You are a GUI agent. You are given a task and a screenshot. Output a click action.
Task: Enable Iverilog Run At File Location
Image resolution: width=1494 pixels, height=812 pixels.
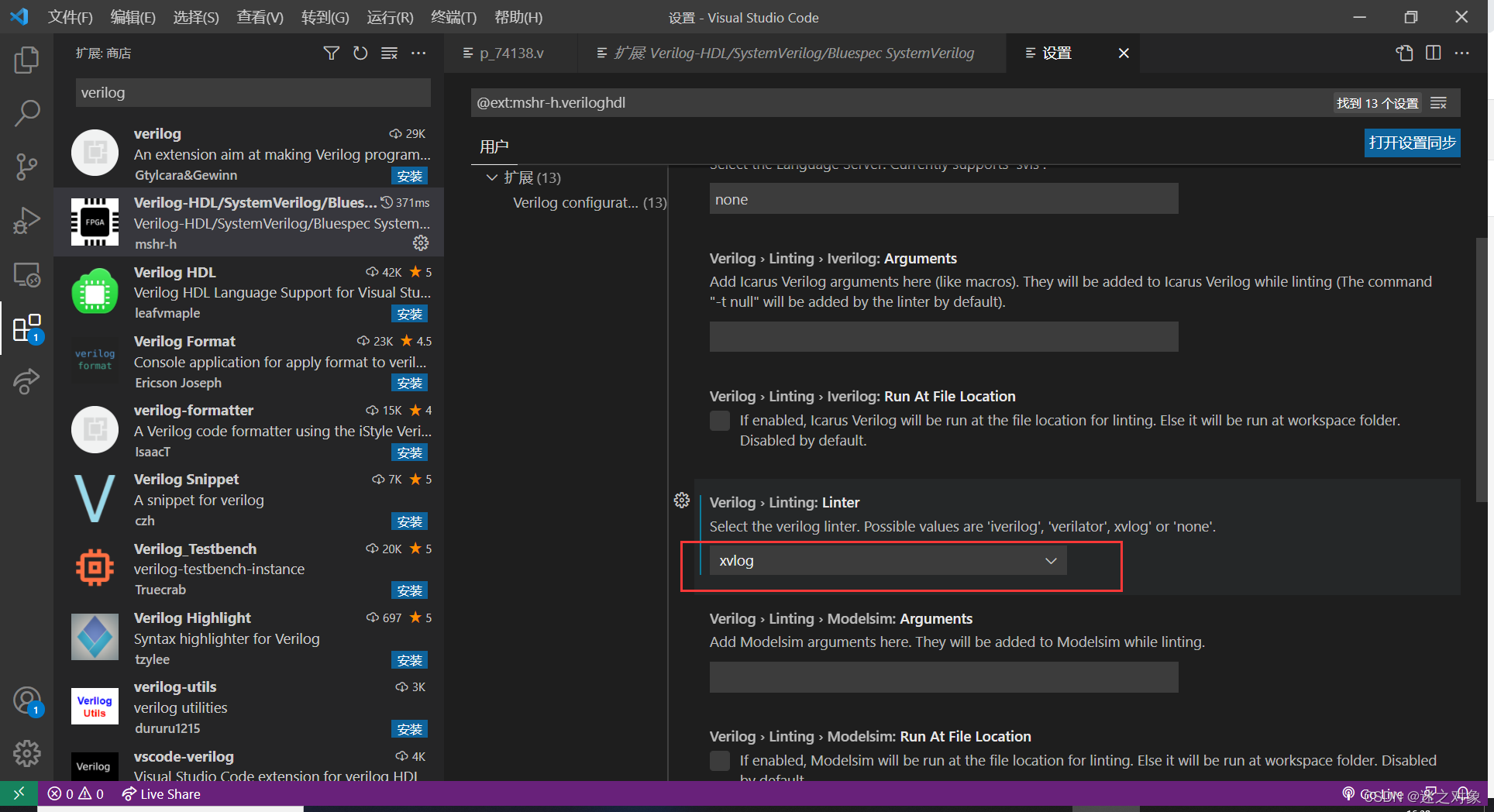point(720,421)
